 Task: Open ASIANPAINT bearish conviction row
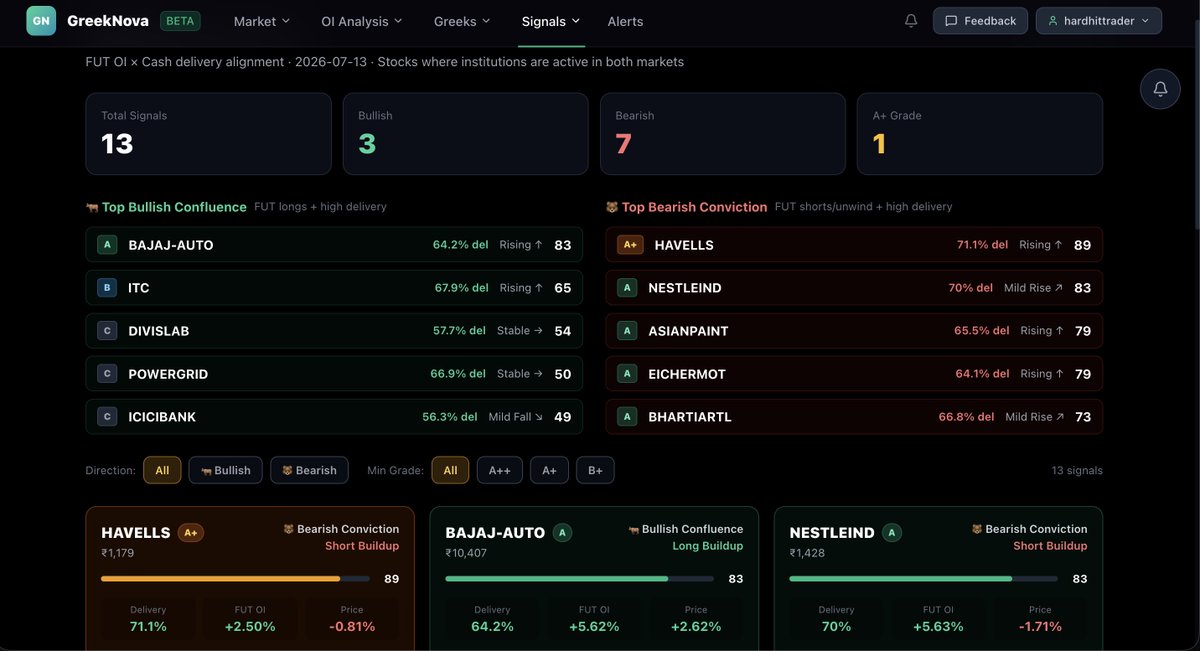(854, 331)
